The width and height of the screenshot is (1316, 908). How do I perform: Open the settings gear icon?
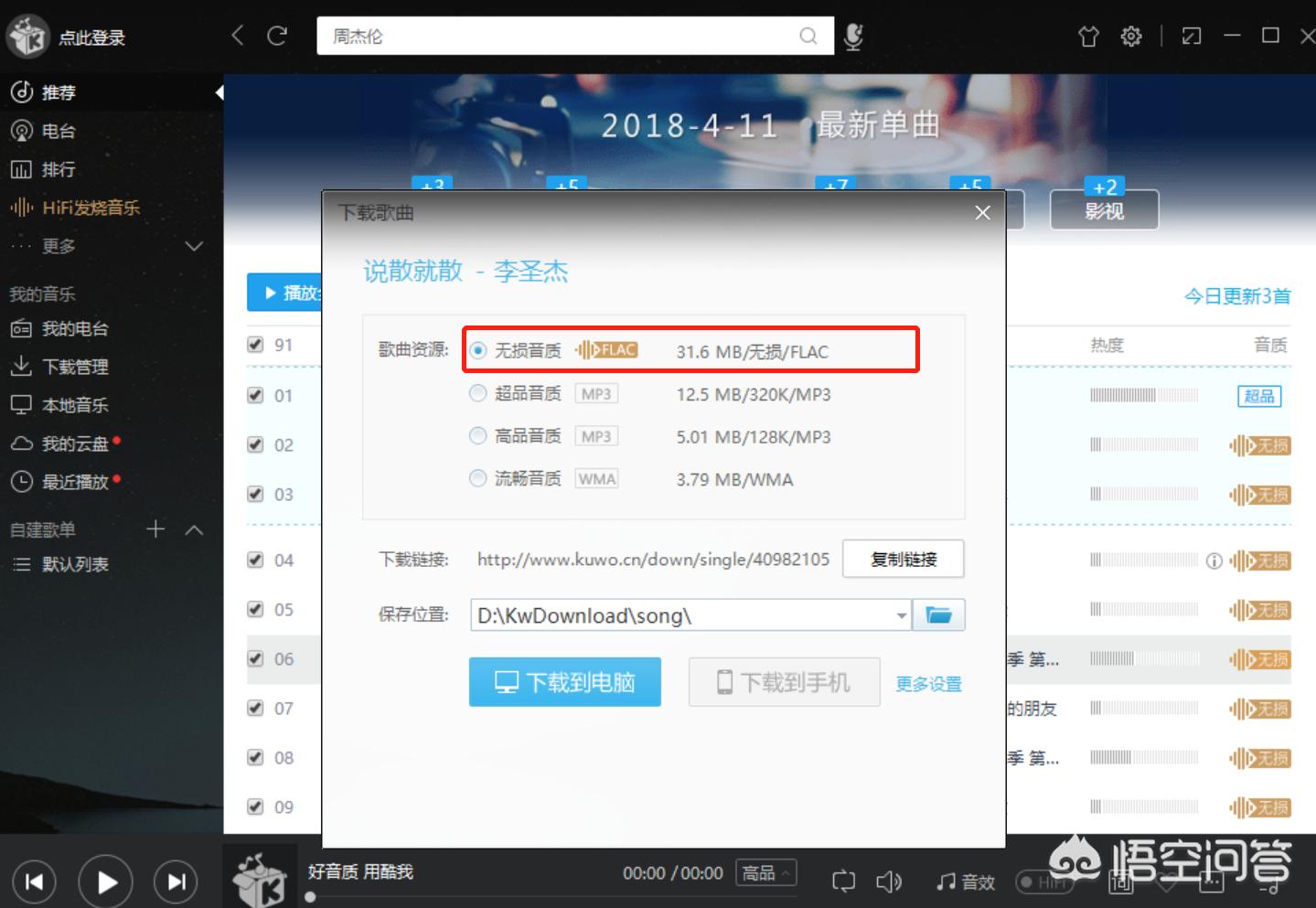[x=1131, y=37]
